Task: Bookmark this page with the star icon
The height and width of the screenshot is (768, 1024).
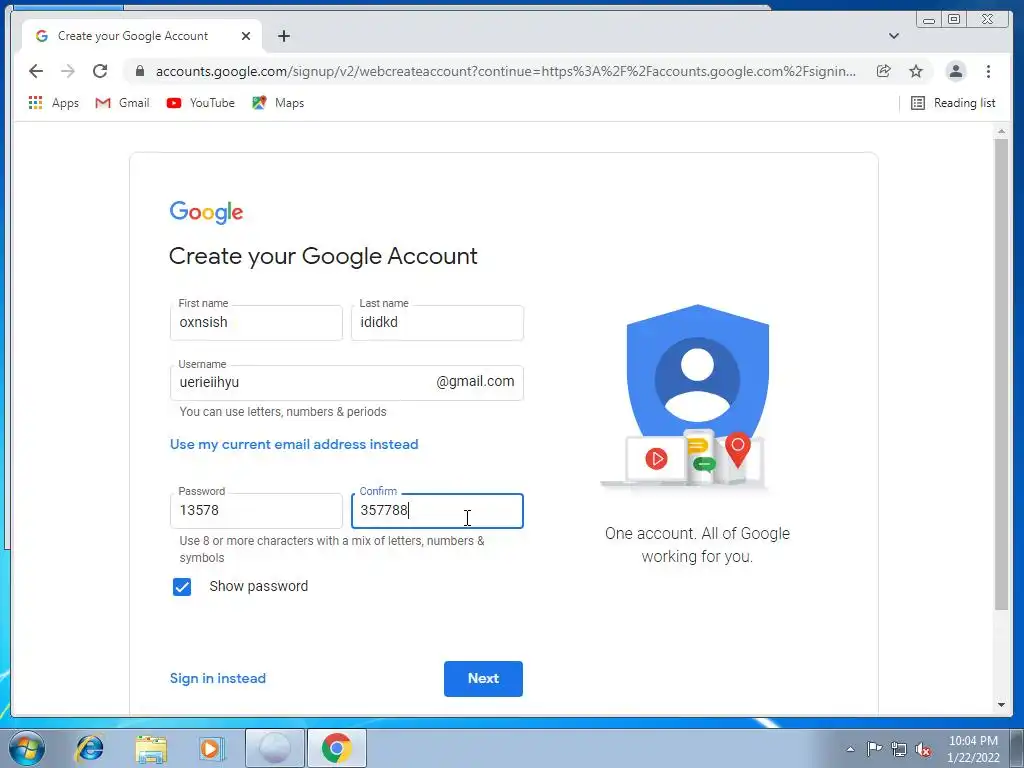Action: (916, 71)
